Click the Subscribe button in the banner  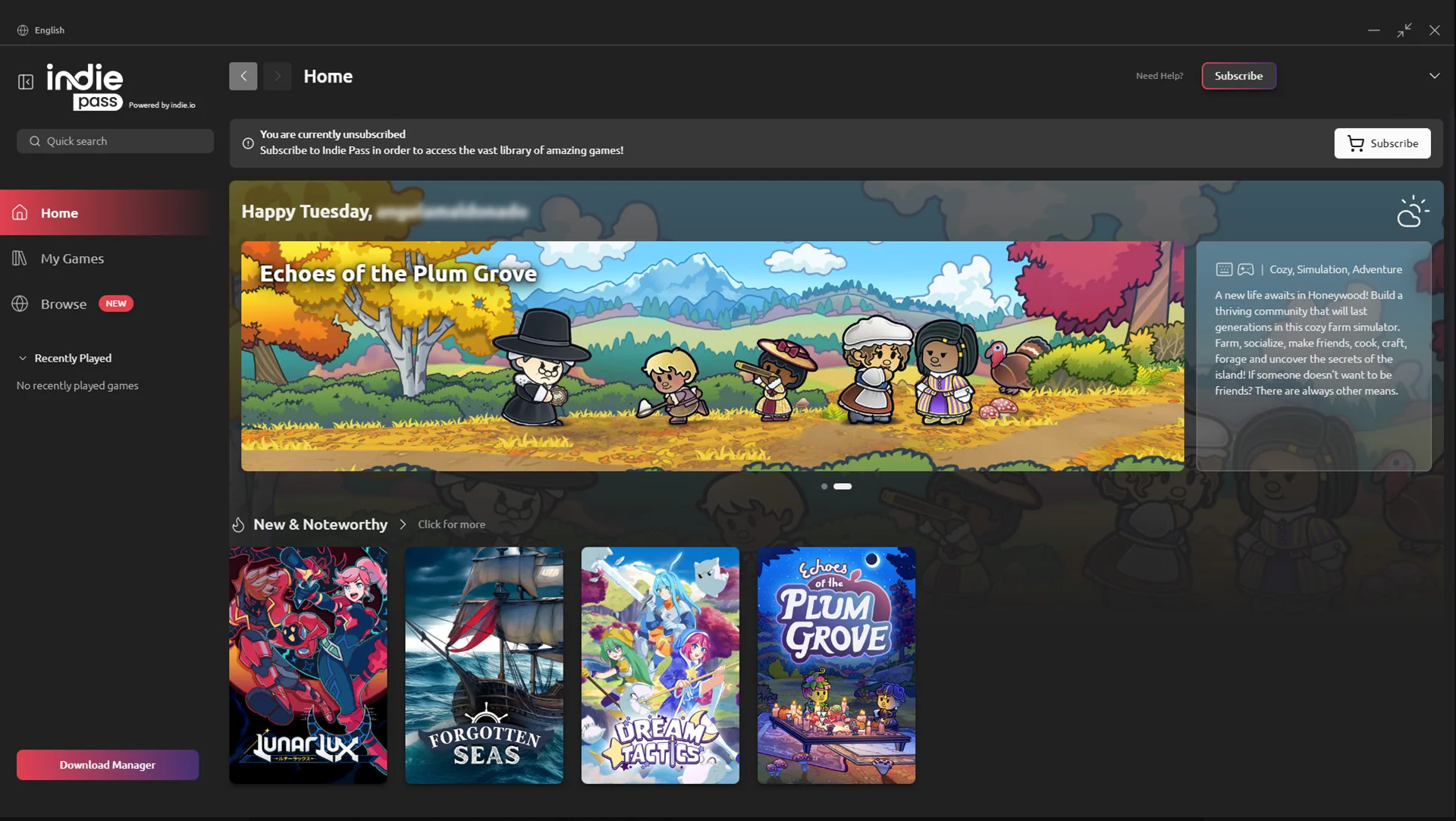tap(1382, 143)
